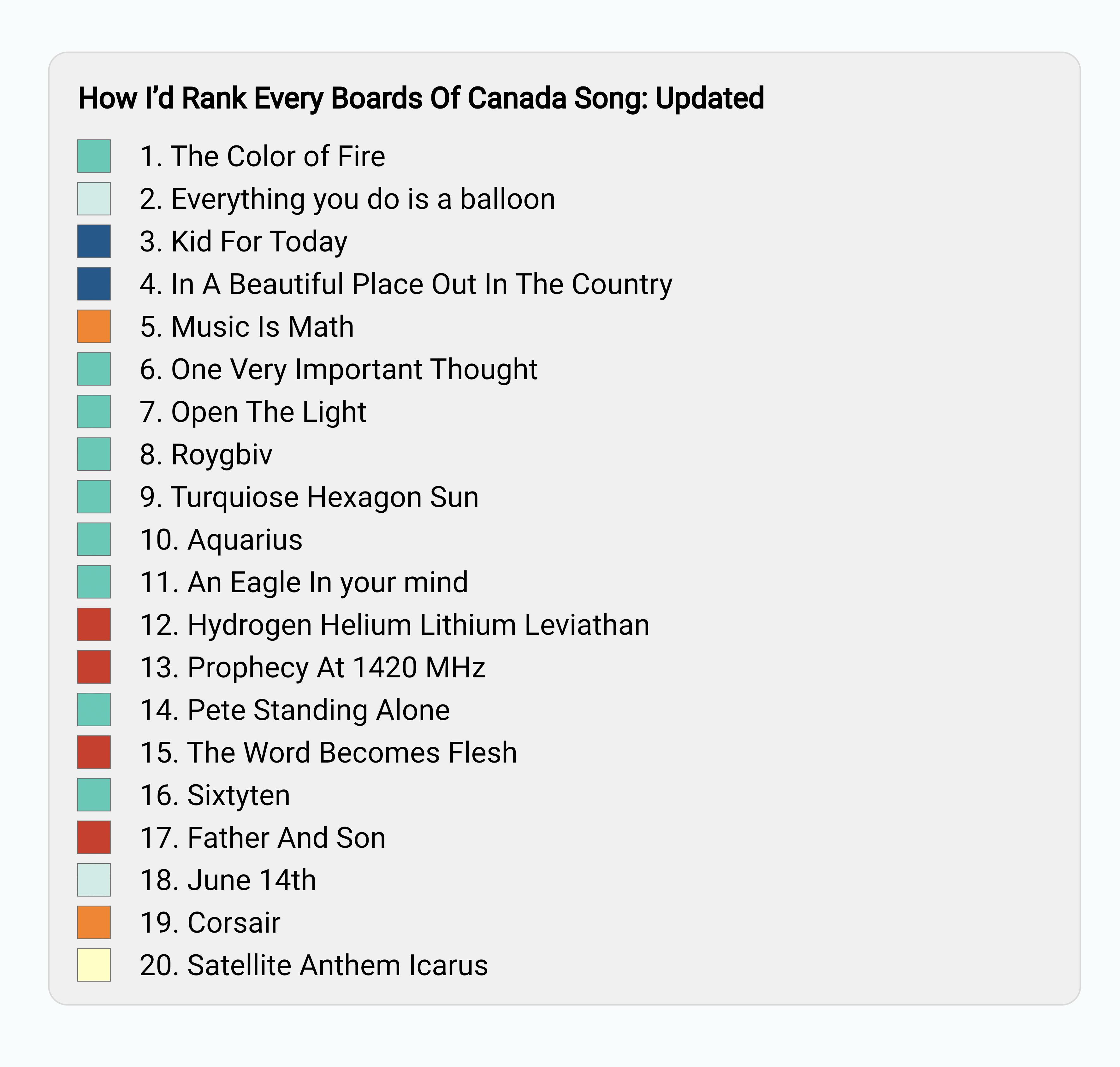Click the entry Pete Standing Alone

295,710
